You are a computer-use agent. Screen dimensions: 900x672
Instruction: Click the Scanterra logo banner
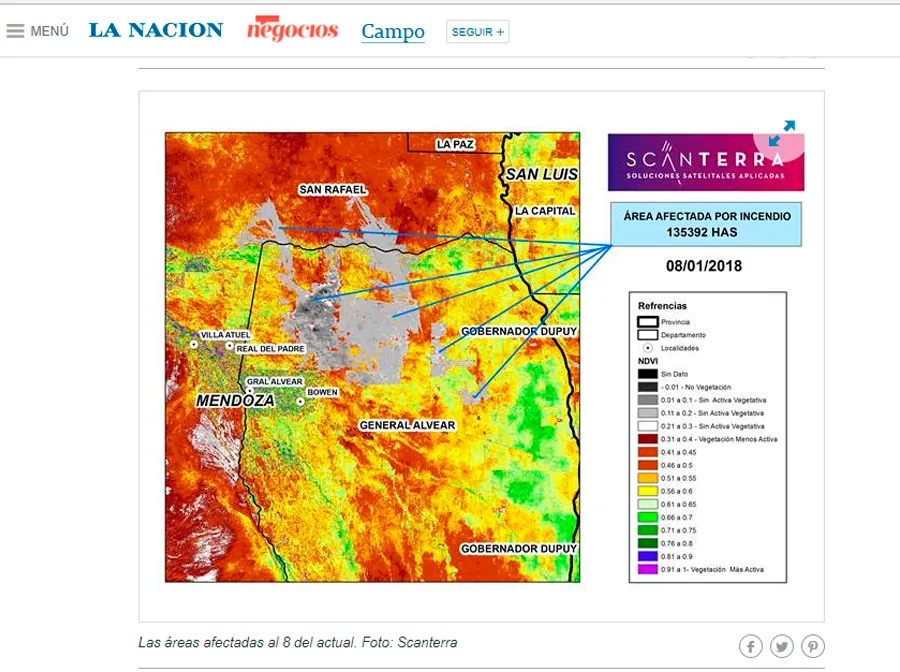pyautogui.click(x=705, y=162)
